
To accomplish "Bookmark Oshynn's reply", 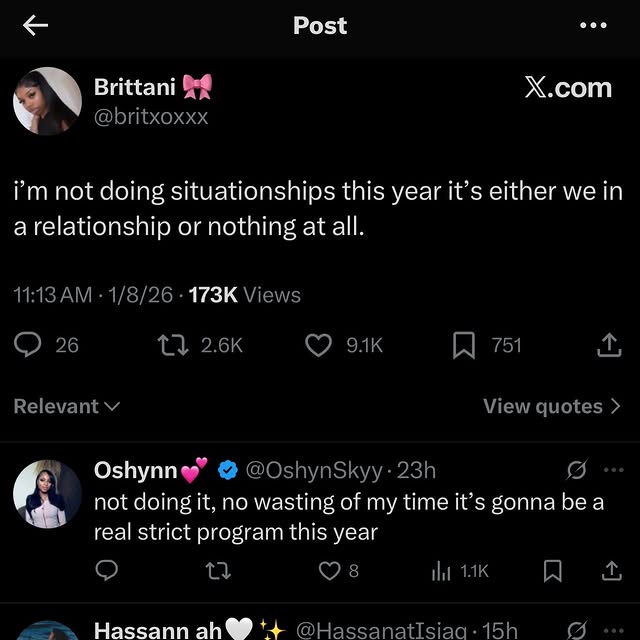I will click(x=551, y=570).
